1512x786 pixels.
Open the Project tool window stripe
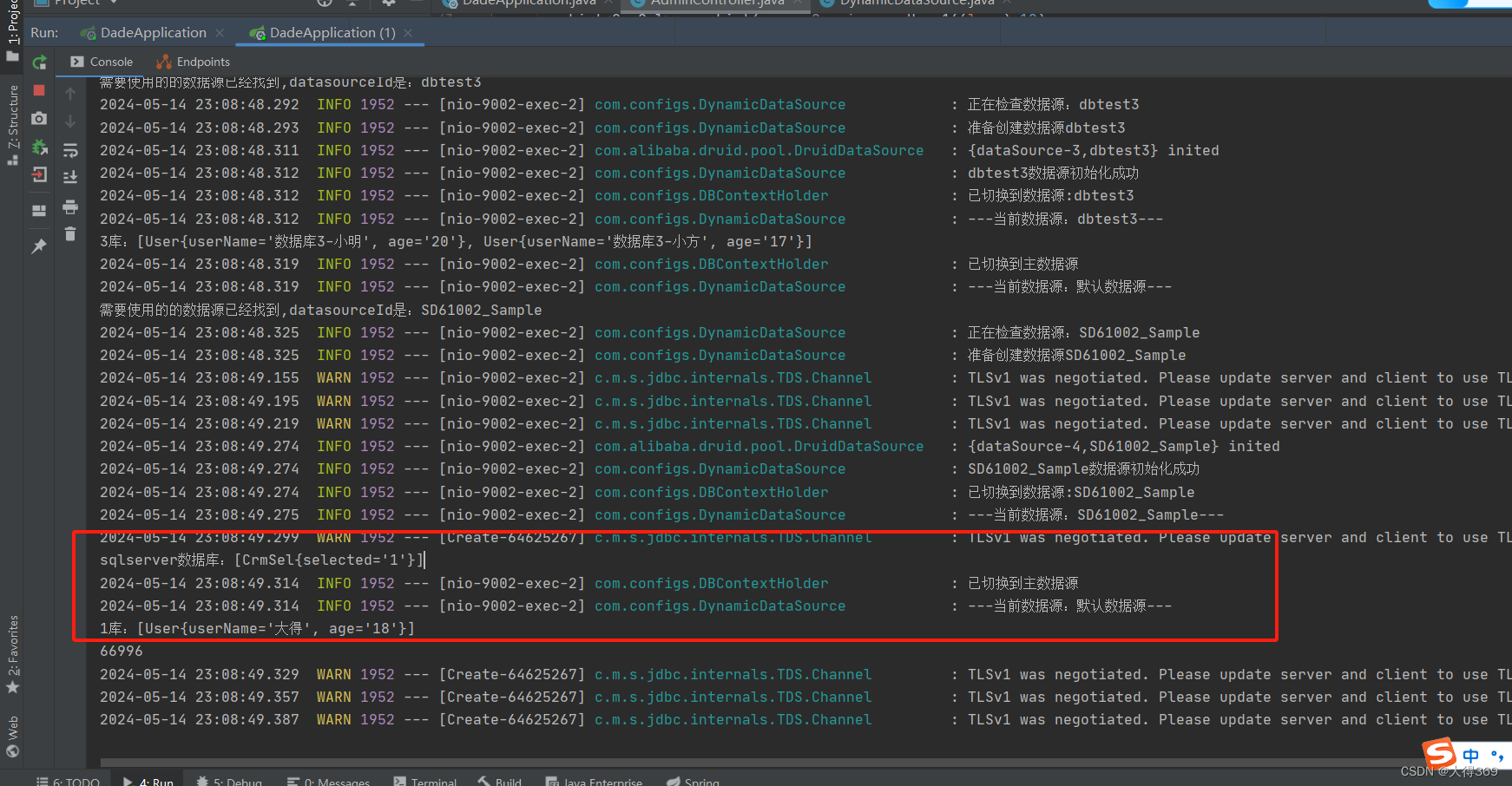12,29
